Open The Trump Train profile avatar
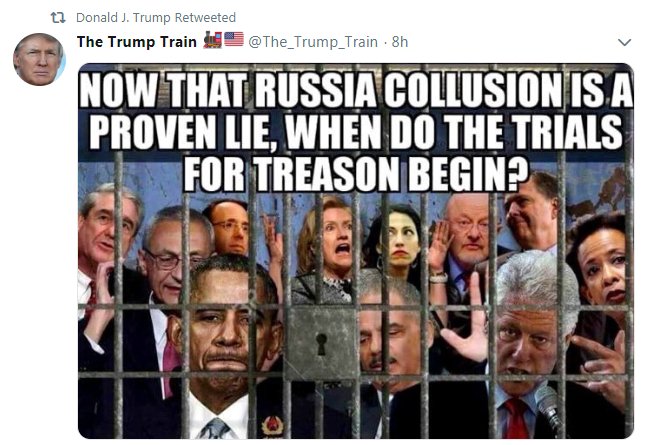Image resolution: width=646 pixels, height=445 pixels. click(x=39, y=59)
